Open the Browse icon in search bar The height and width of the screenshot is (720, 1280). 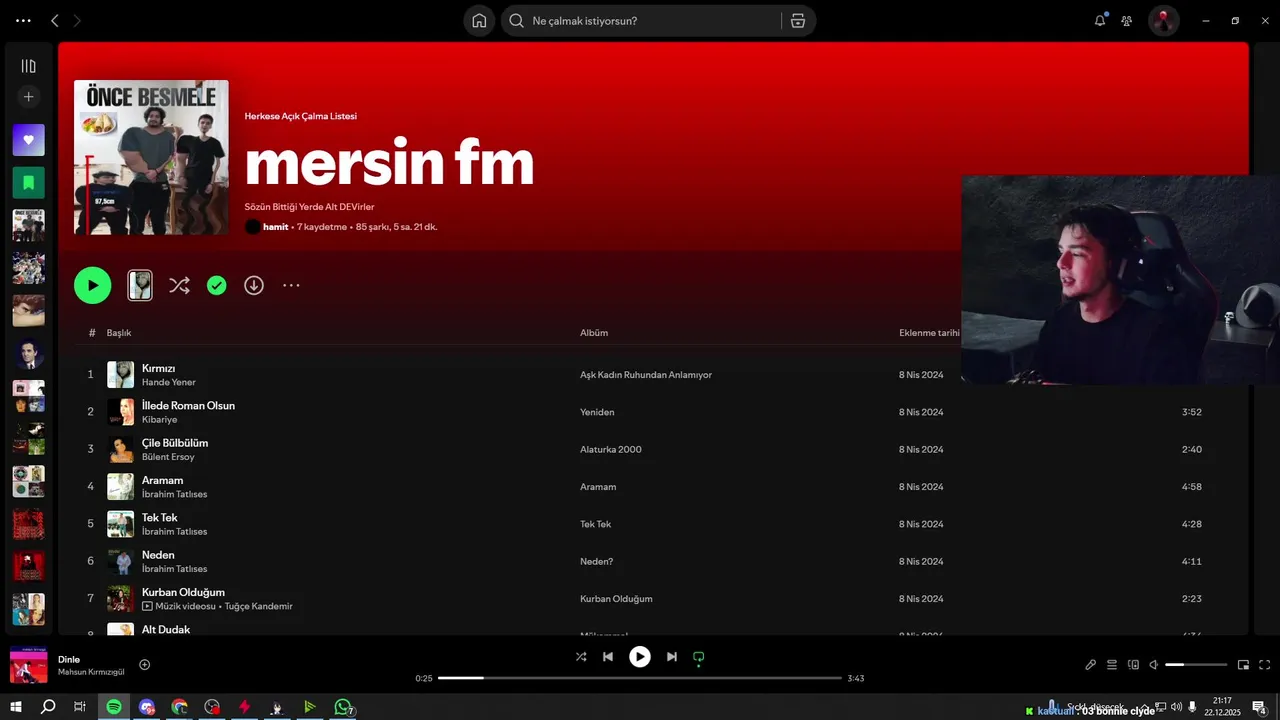point(798,20)
